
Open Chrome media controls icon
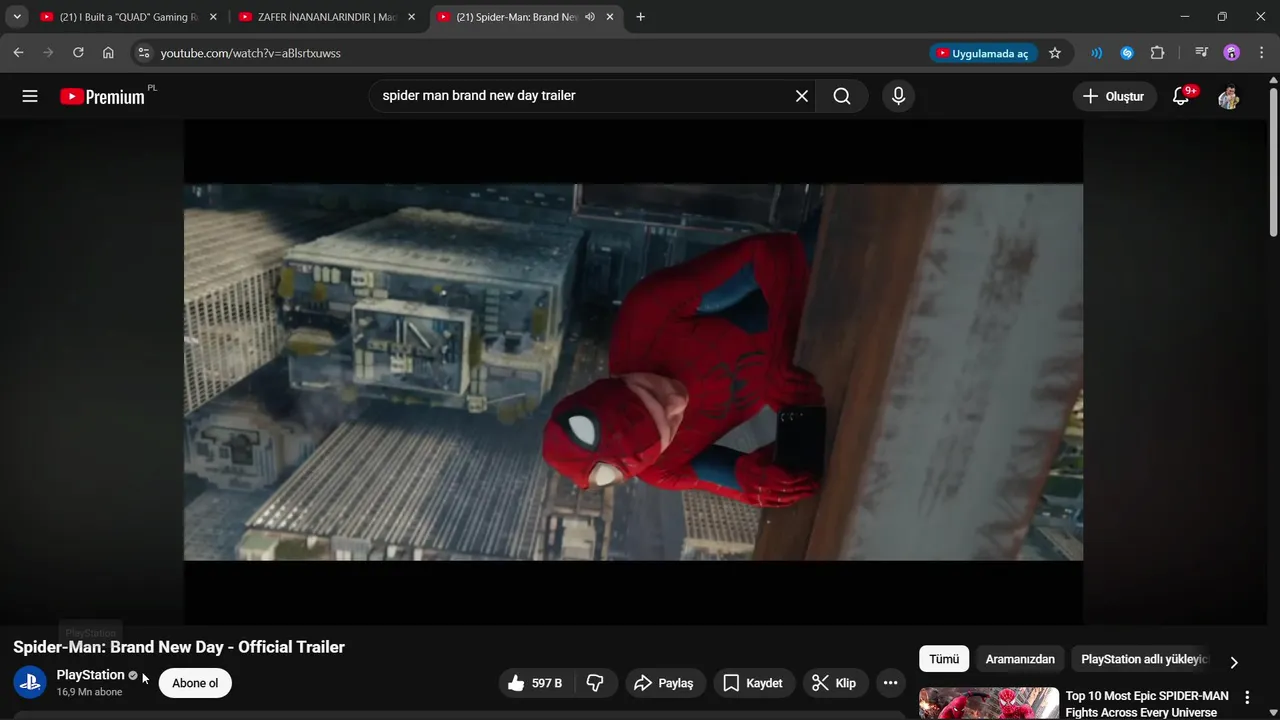pyautogui.click(x=1202, y=53)
